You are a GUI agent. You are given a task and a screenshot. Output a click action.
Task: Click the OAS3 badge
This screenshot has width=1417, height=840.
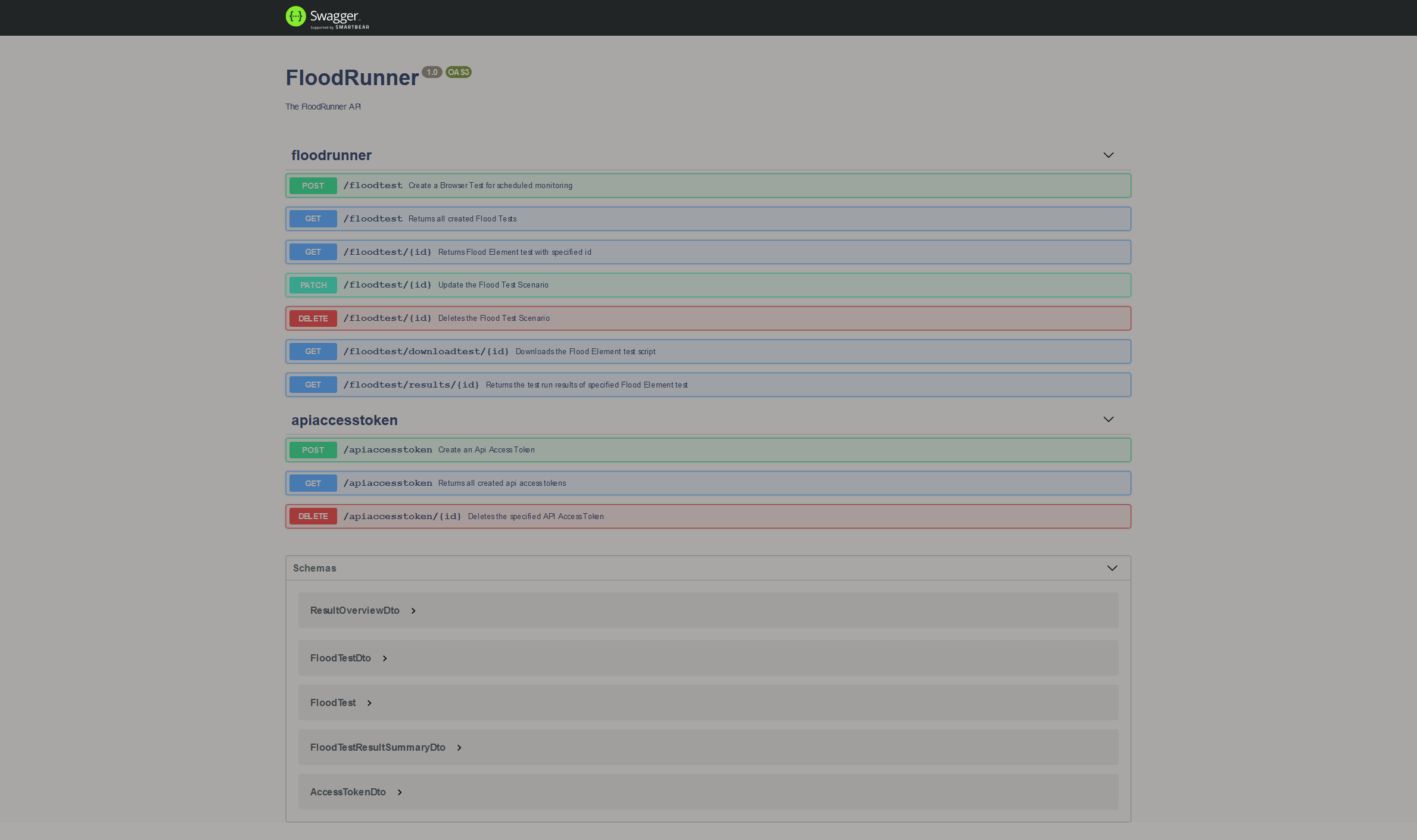[x=459, y=72]
